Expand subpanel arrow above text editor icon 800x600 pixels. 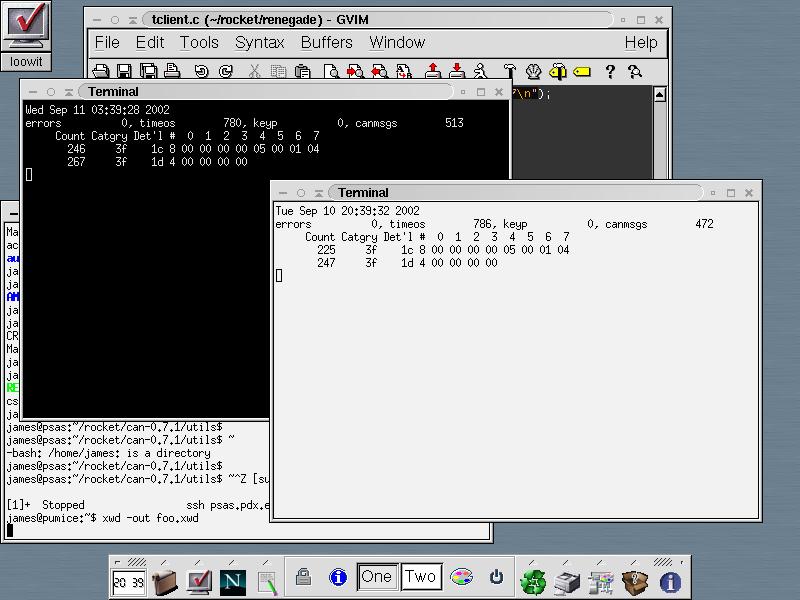coord(266,562)
